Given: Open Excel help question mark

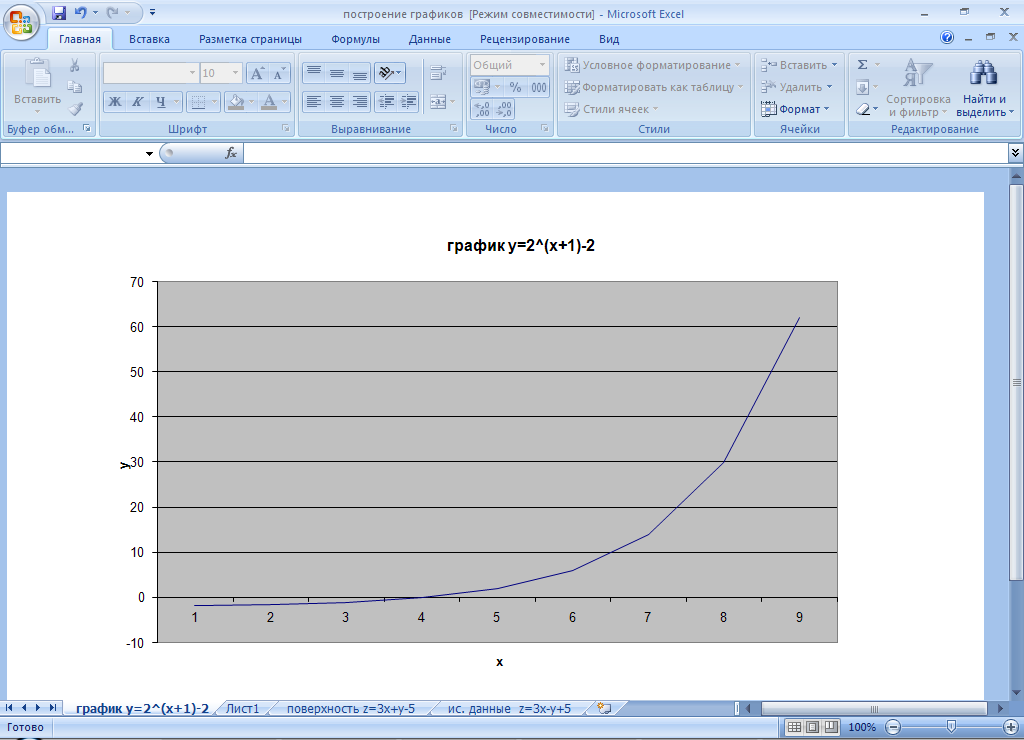Looking at the screenshot, I should click(x=947, y=38).
